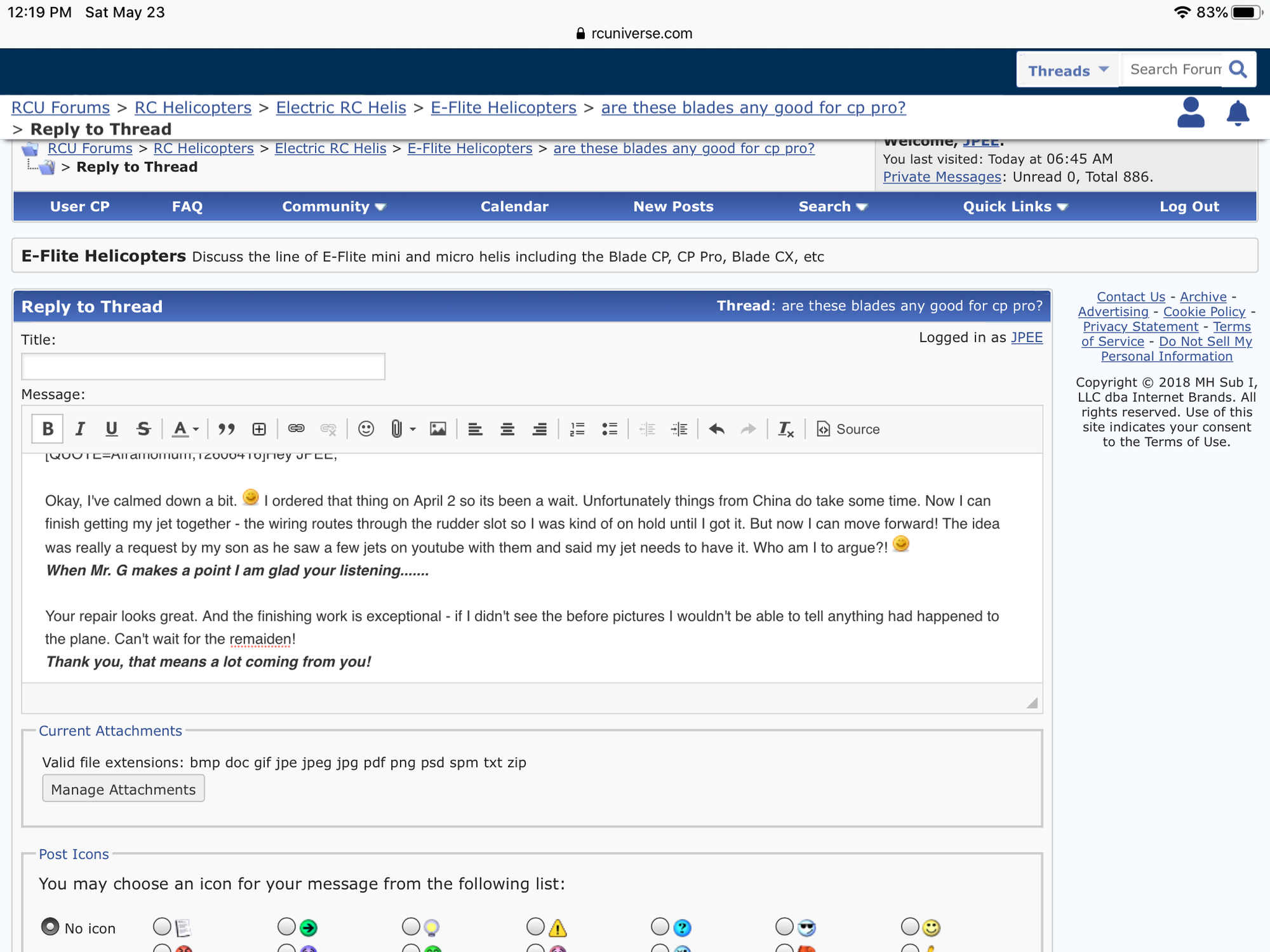Open New Posts in navigation bar
Viewport: 1270px width, 952px height.
click(673, 207)
